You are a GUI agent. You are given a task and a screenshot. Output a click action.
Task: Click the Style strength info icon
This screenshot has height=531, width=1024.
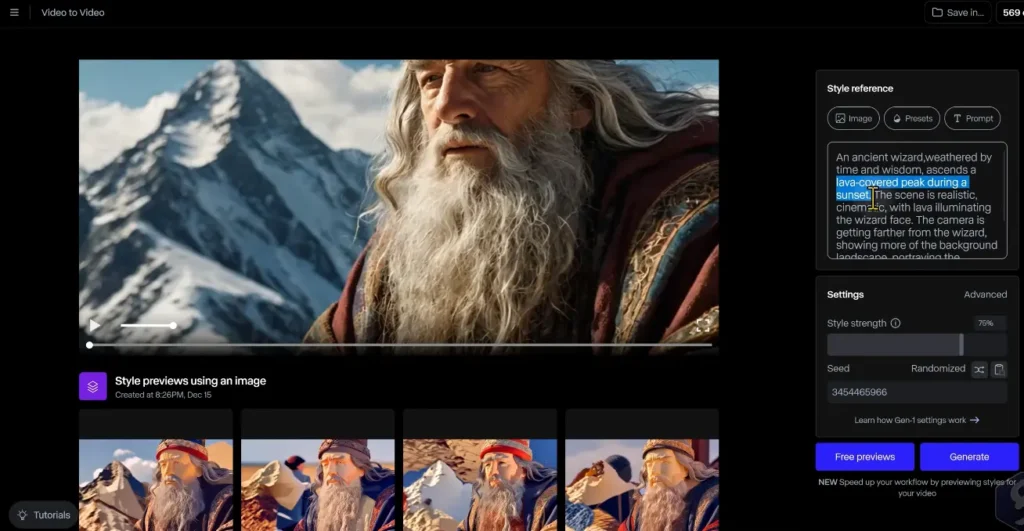(895, 323)
